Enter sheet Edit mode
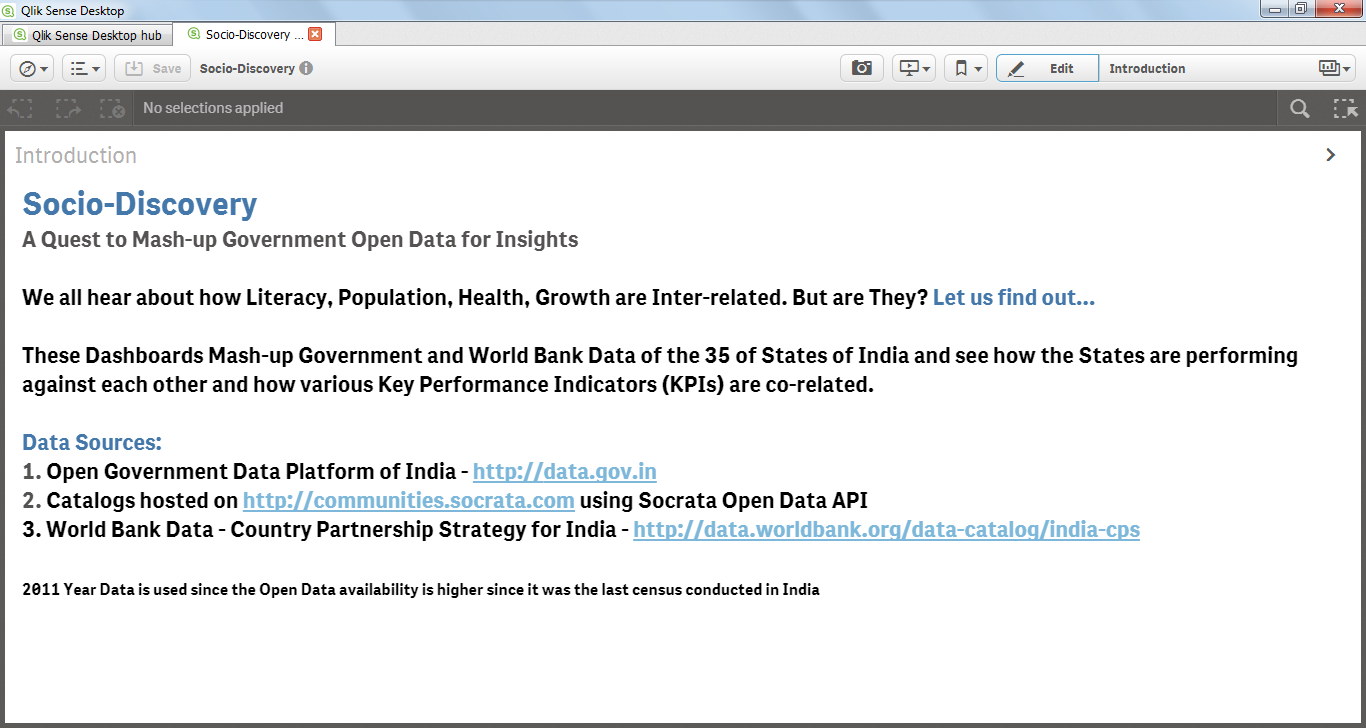 click(x=1047, y=68)
